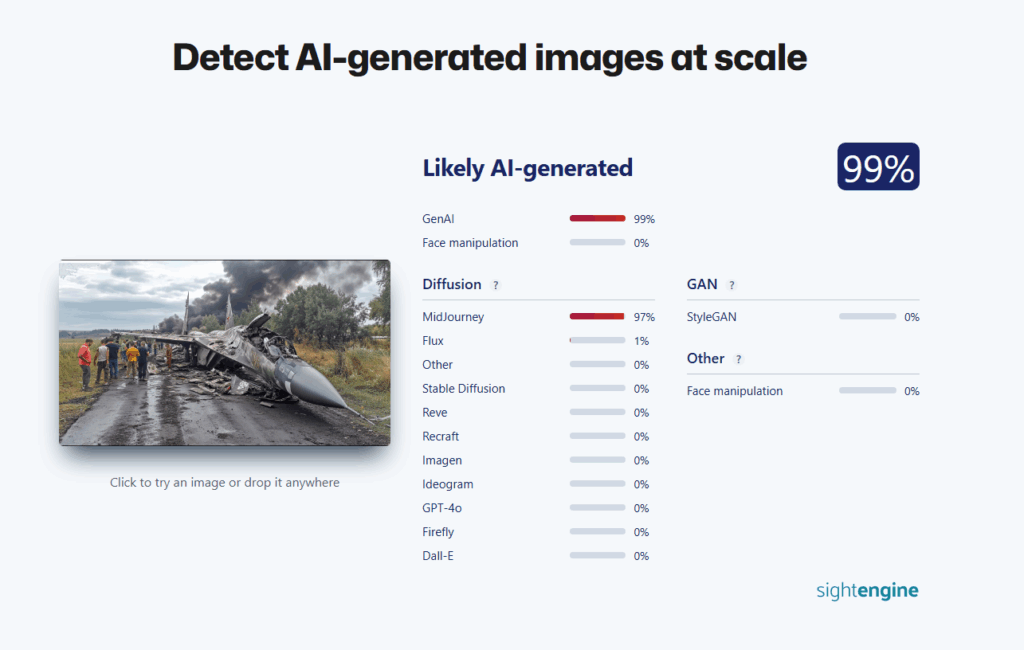The width and height of the screenshot is (1024, 650).
Task: Select the MidJourney label
Action: click(x=452, y=316)
